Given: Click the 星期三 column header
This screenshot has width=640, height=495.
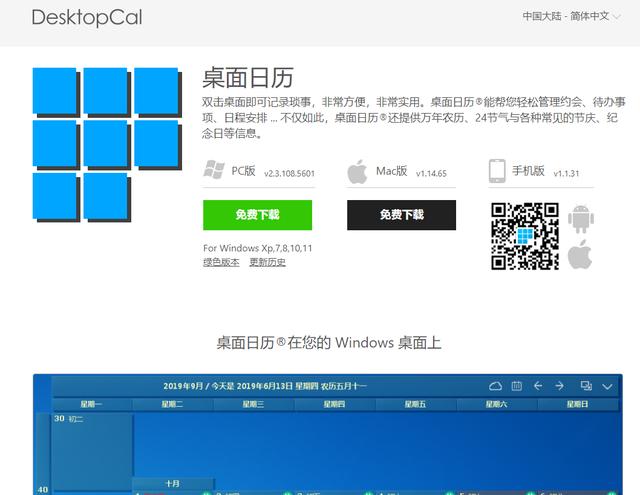Looking at the screenshot, I should point(253,404).
